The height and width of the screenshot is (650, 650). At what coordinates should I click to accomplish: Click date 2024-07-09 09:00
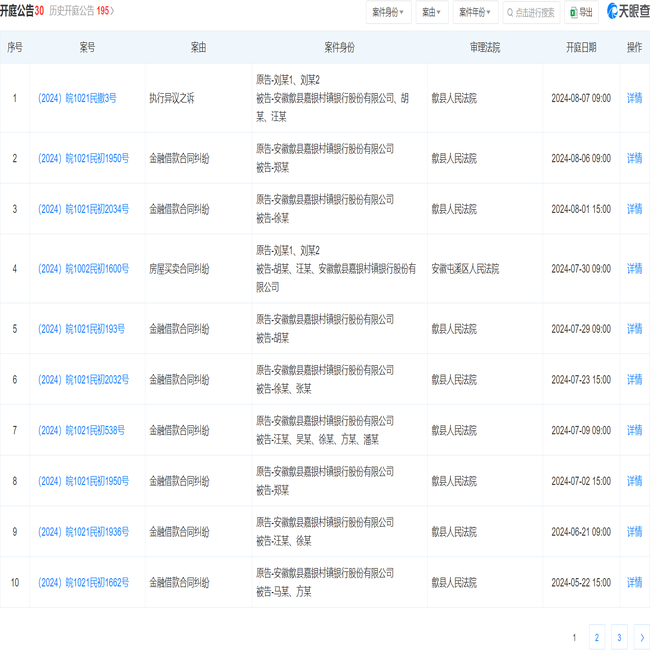tap(581, 430)
